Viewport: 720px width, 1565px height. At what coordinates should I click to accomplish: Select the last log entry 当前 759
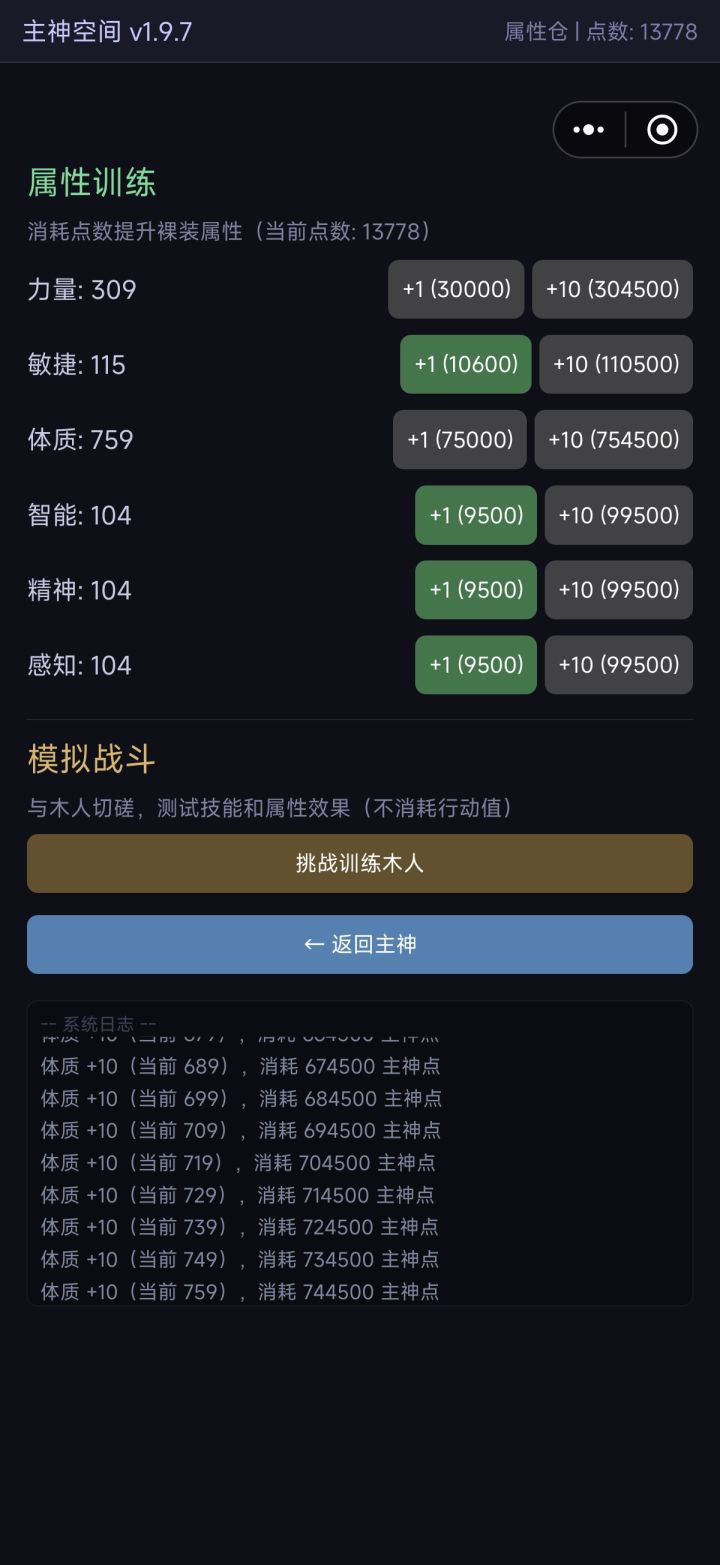point(240,1291)
